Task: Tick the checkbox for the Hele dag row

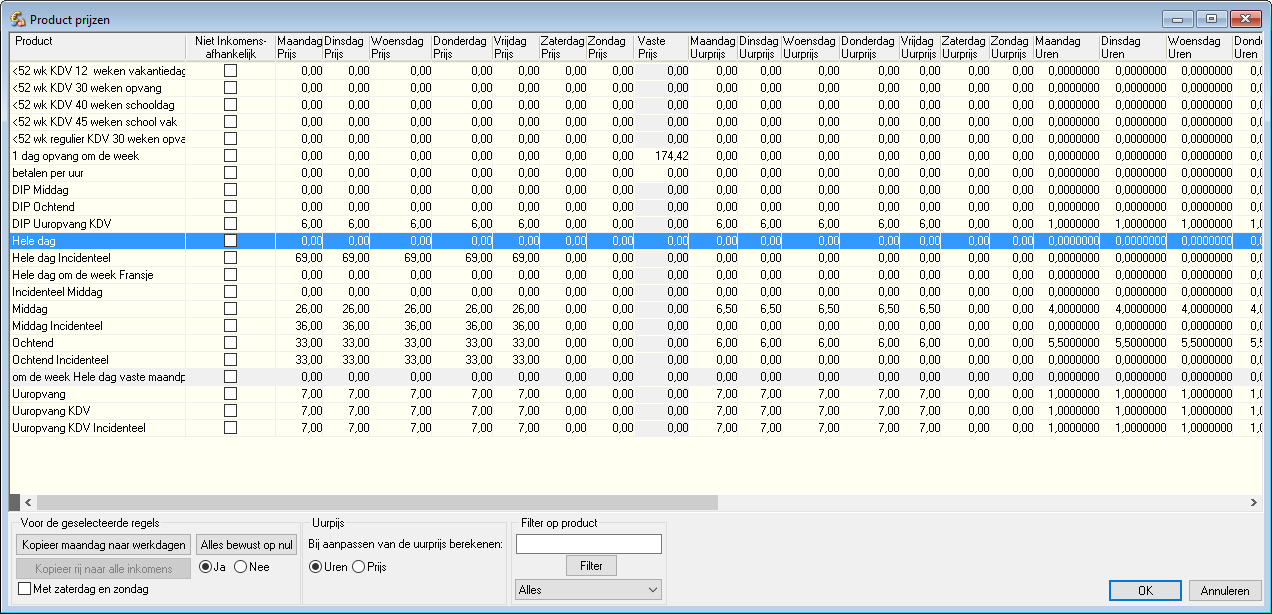Action: point(230,241)
